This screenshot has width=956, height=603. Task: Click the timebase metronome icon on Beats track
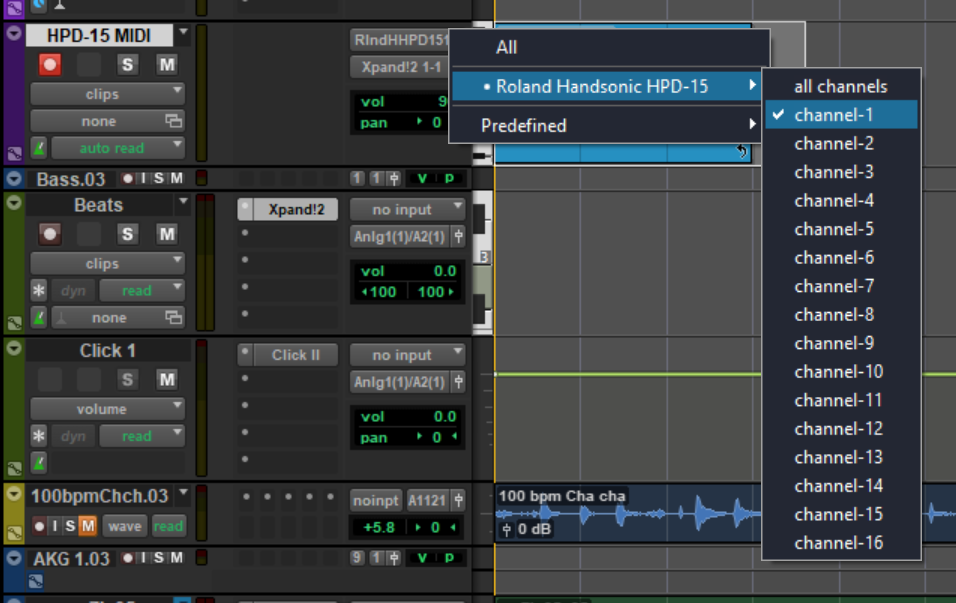(x=38, y=318)
